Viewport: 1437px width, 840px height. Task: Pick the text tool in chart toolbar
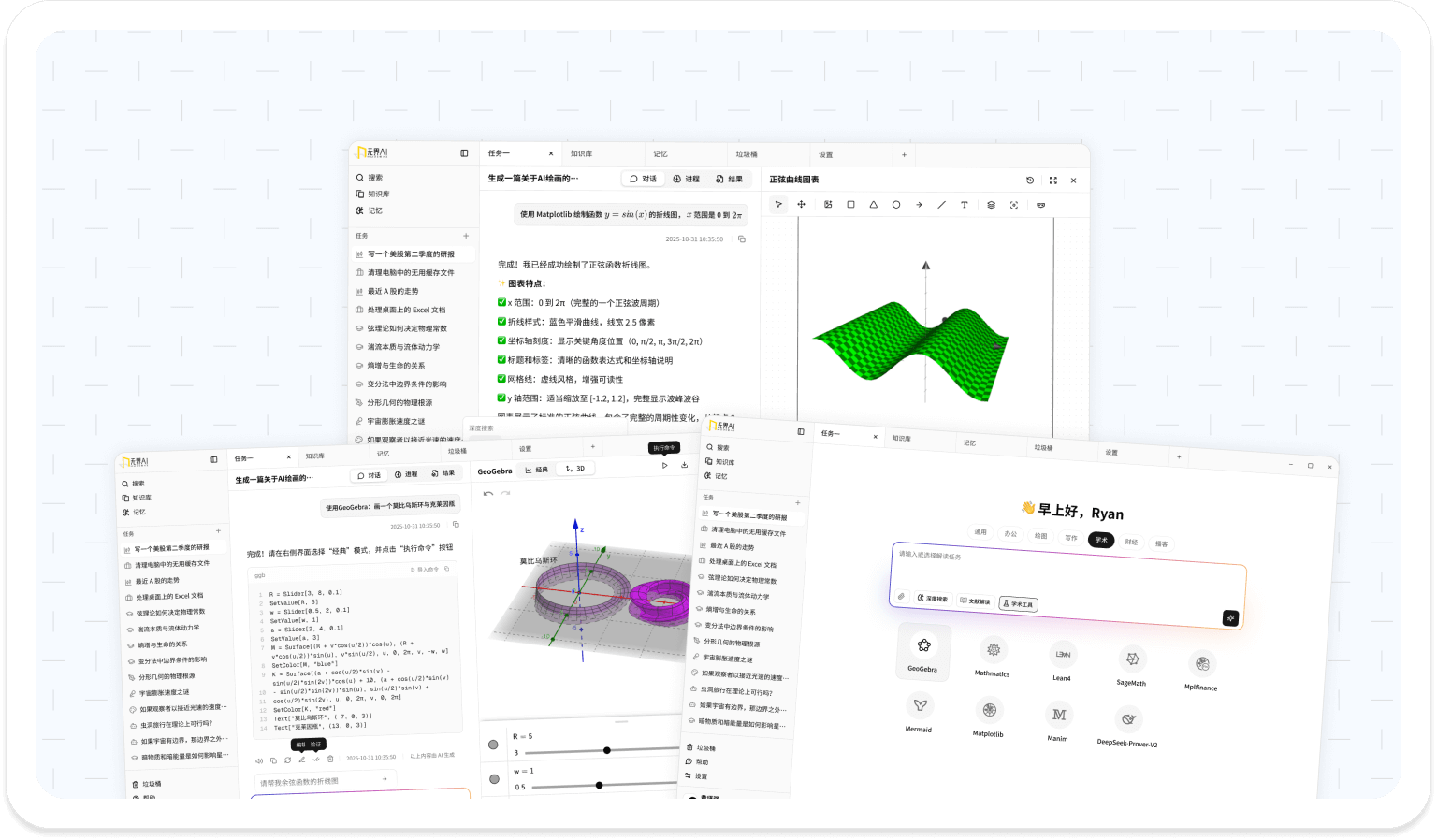964,205
